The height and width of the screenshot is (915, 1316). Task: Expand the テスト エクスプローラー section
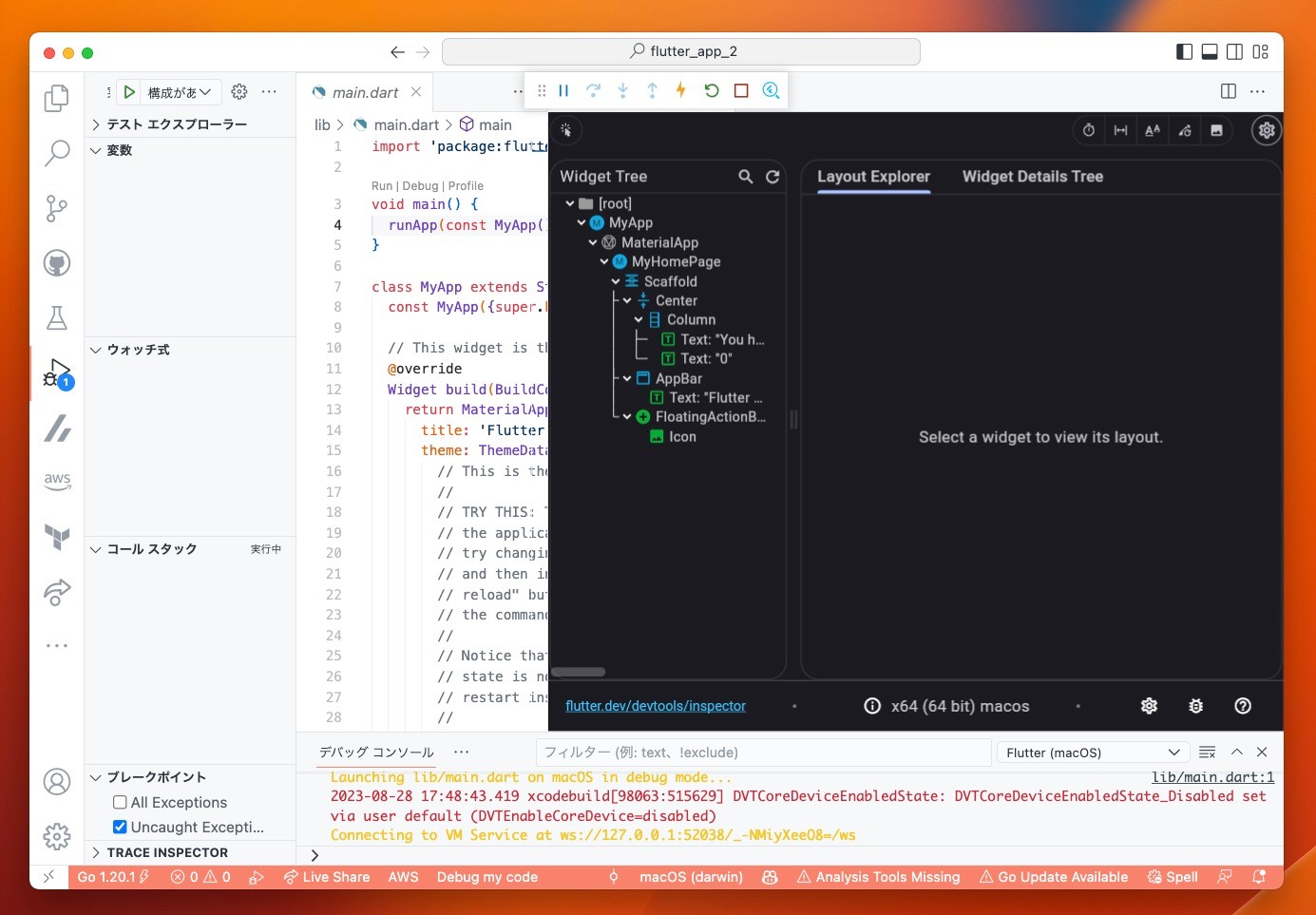[190, 124]
